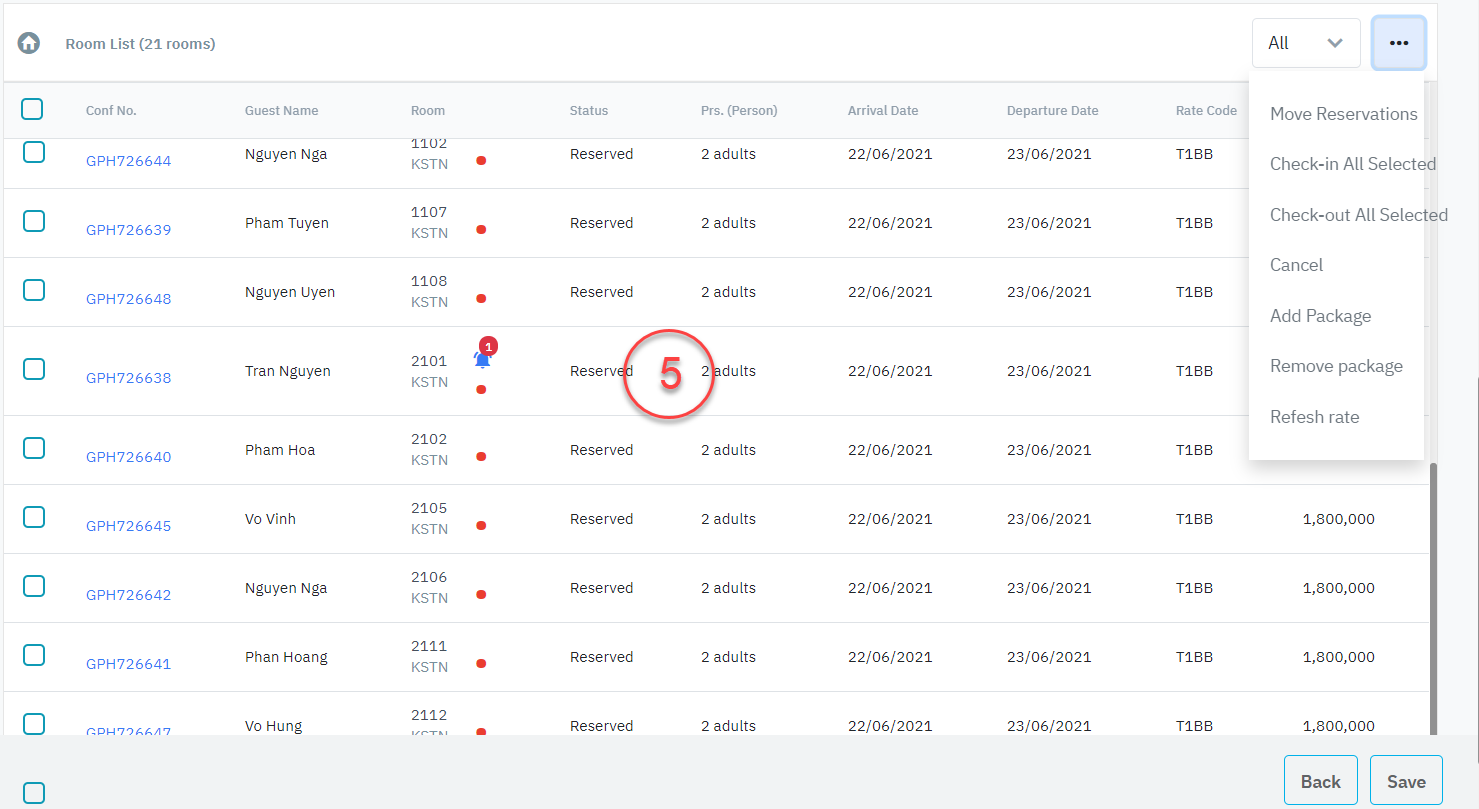Click the red status dot for room 1108
The image size is (1479, 809).
pyautogui.click(x=481, y=299)
